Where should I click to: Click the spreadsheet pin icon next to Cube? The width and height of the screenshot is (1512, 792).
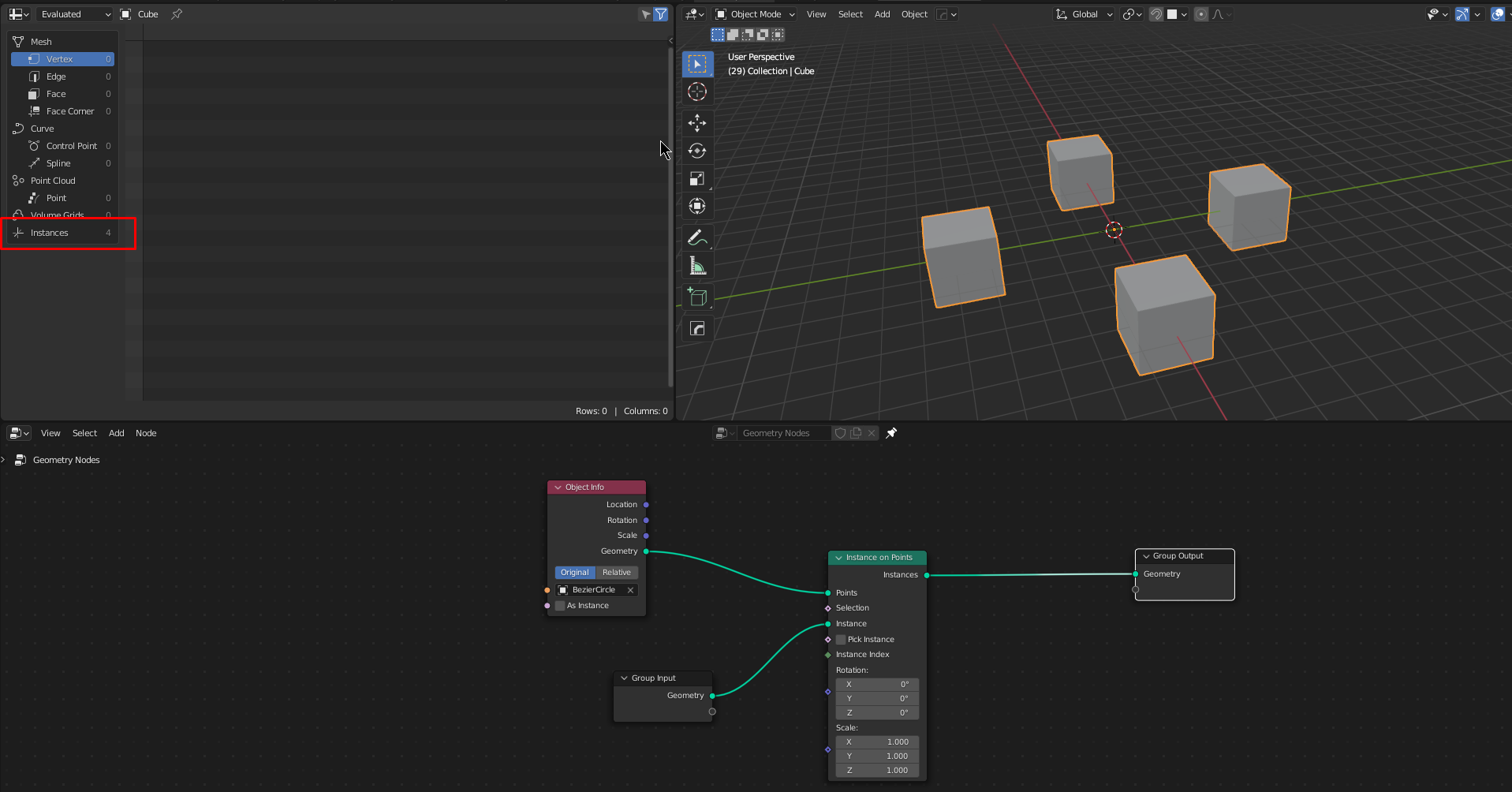[x=177, y=14]
